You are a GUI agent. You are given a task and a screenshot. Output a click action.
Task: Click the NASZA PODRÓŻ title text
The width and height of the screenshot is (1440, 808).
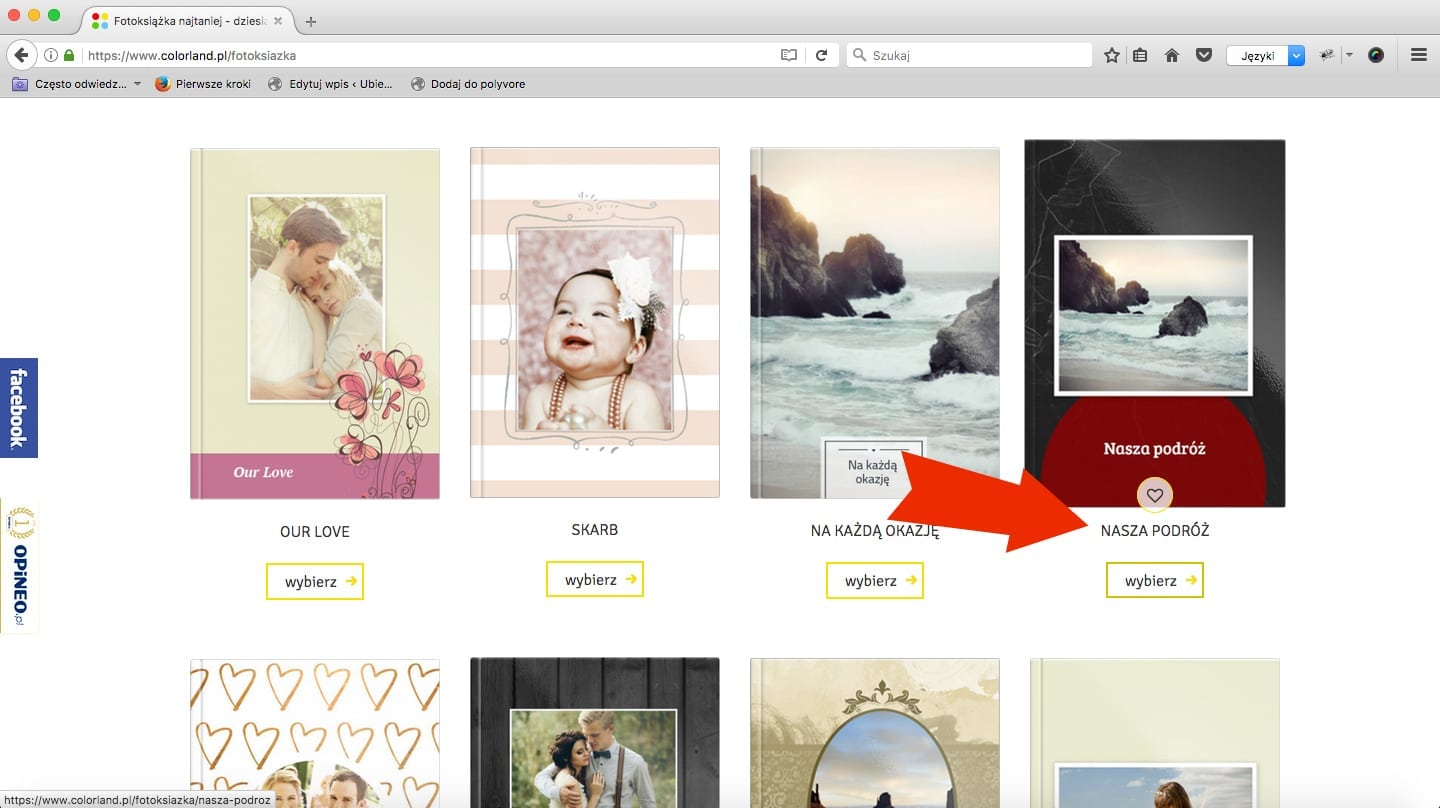point(1155,530)
